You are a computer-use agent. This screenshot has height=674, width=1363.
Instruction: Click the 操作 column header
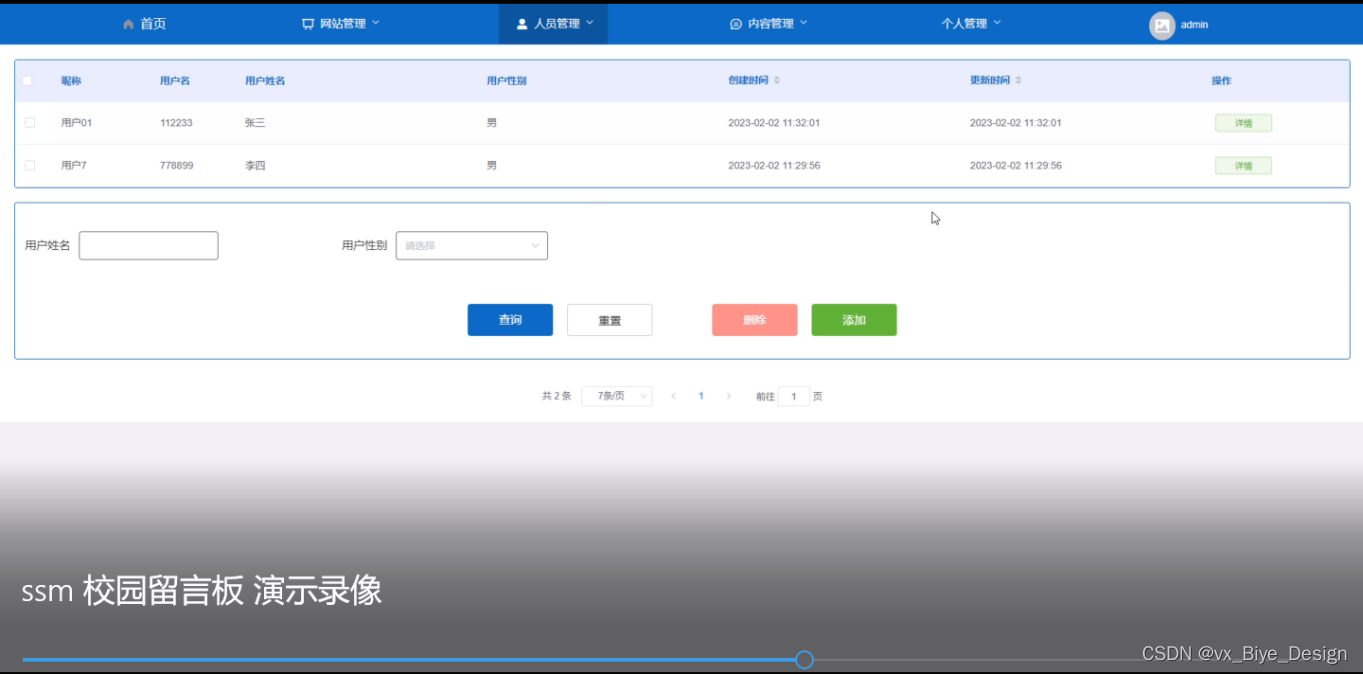click(x=1221, y=81)
